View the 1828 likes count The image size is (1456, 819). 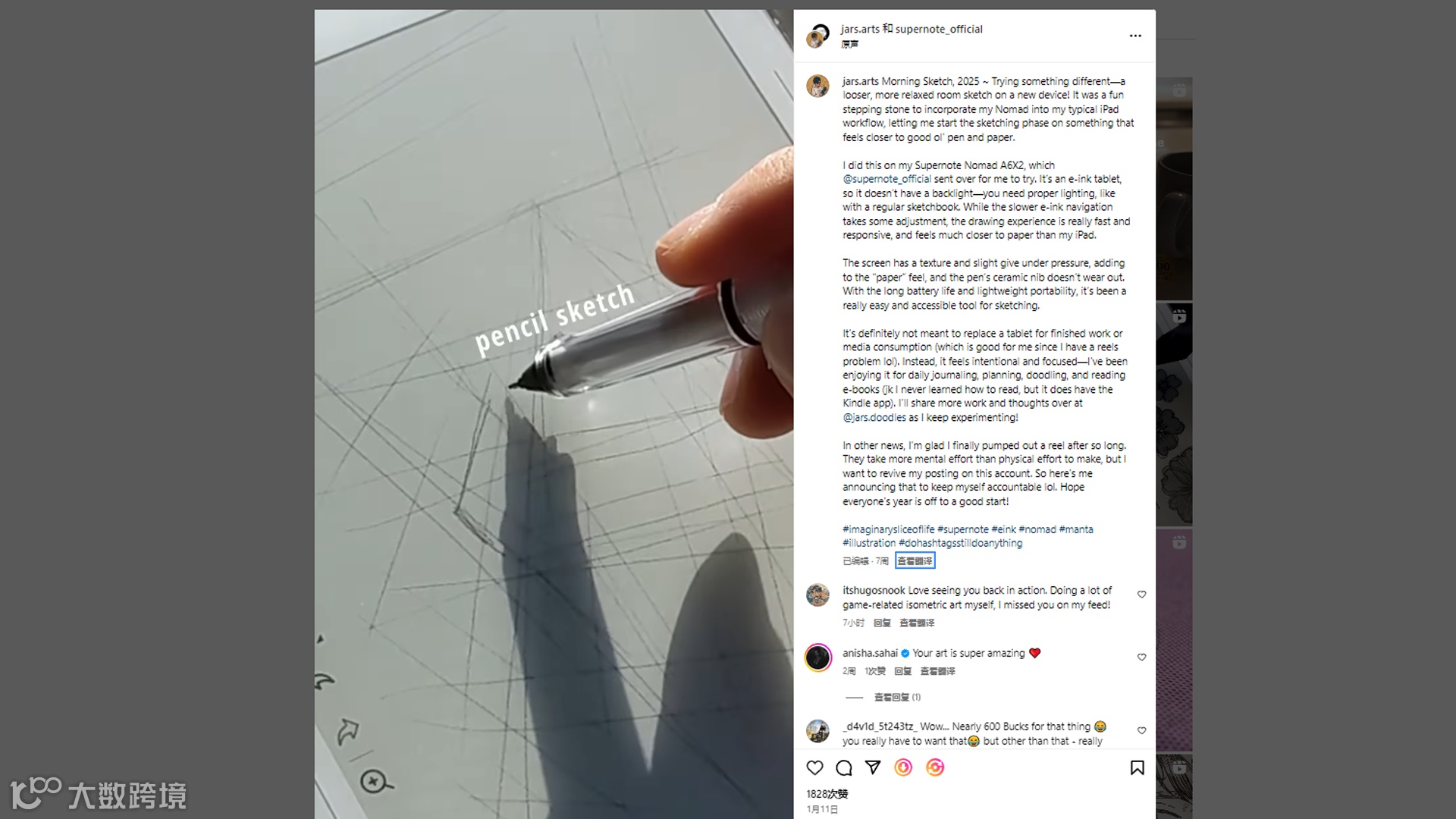[x=827, y=794]
